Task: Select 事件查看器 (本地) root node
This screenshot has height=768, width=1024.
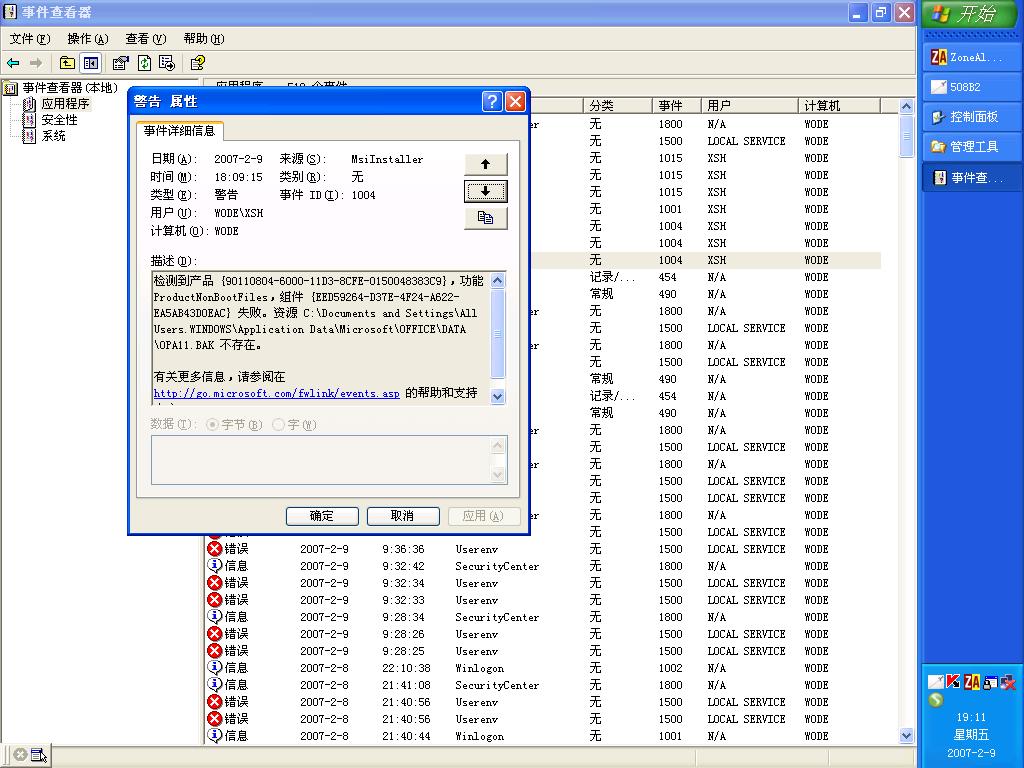Action: point(70,88)
